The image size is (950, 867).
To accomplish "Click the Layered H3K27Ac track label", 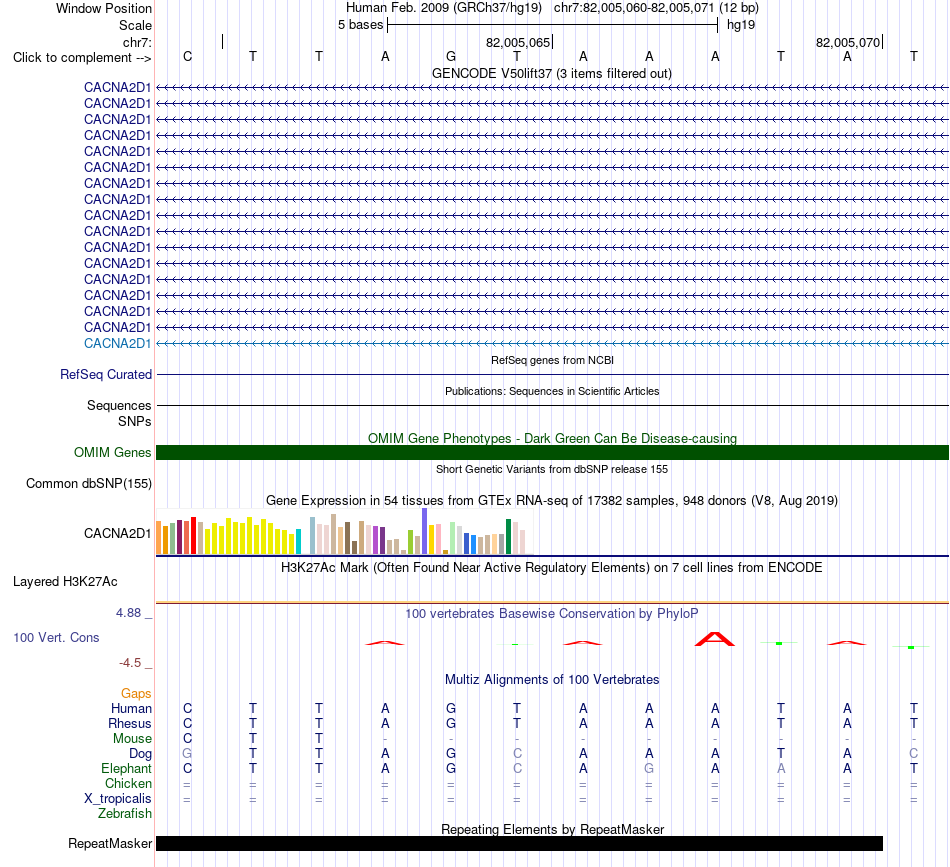I will pos(65,582).
